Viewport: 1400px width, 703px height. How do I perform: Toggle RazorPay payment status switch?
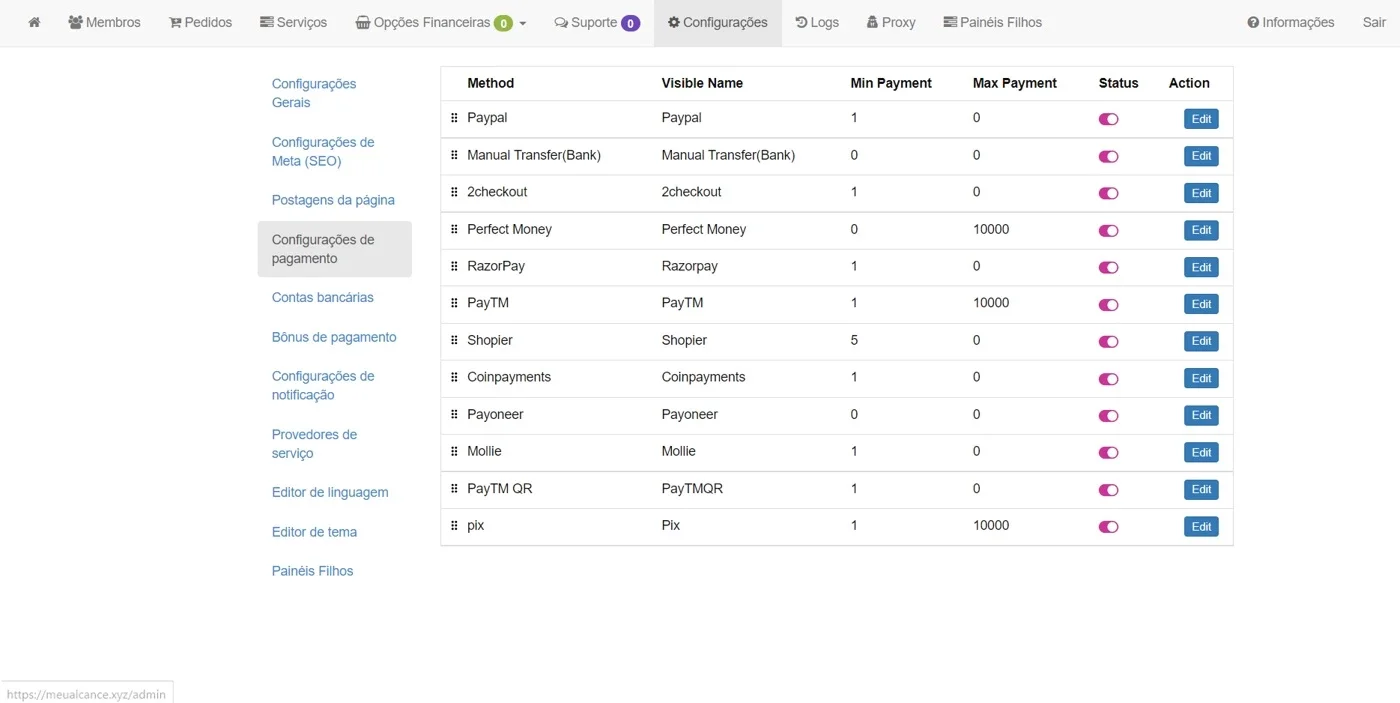pyautogui.click(x=1108, y=267)
